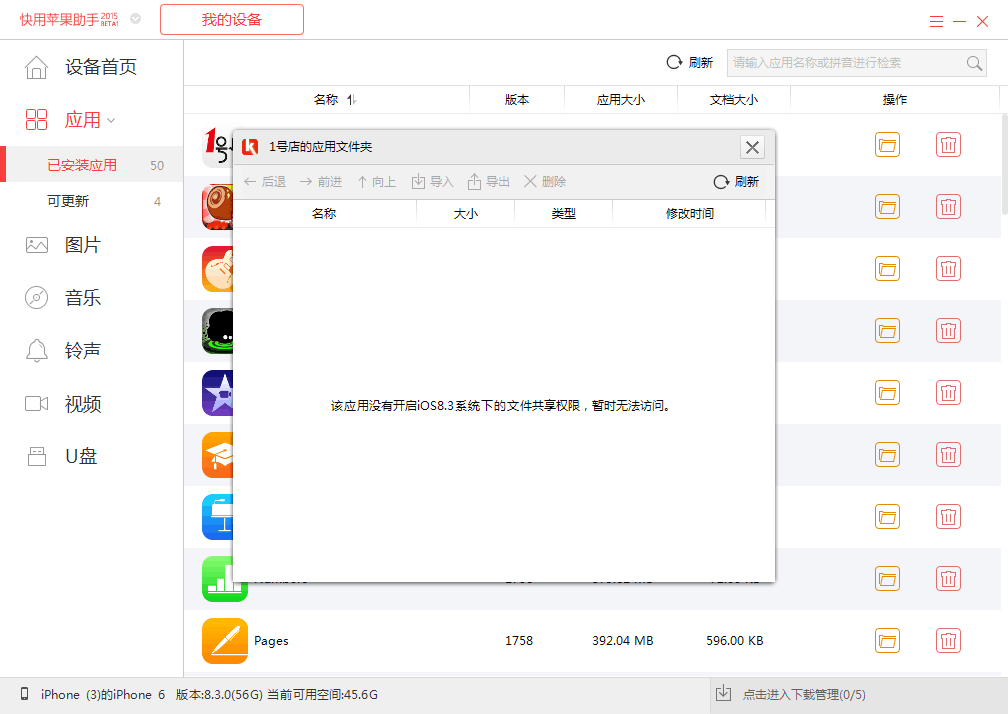Sort dialog files by 名称 column
The width and height of the screenshot is (1008, 714).
(324, 213)
